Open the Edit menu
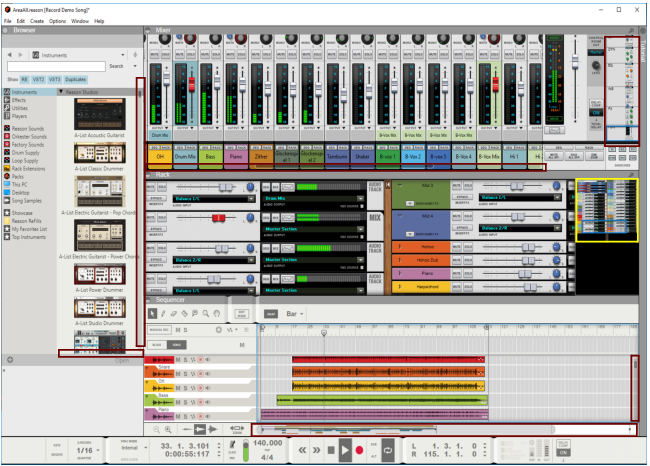The width and height of the screenshot is (650, 466). [21, 21]
